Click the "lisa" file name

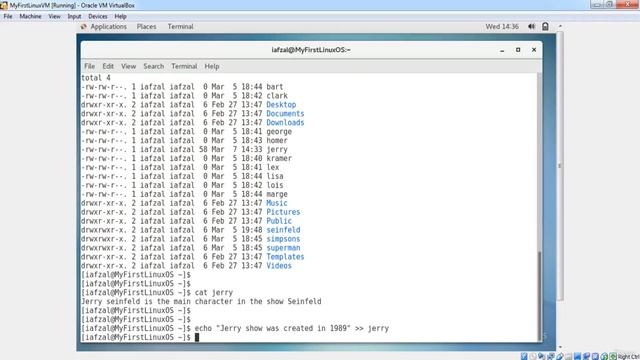pyautogui.click(x=275, y=176)
